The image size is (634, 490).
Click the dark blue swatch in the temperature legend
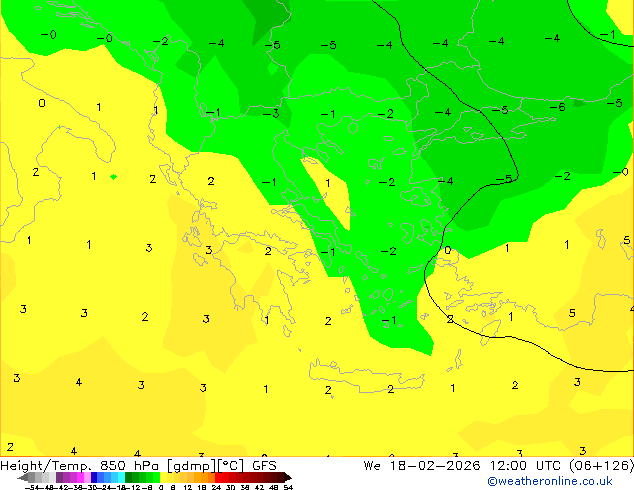(94, 477)
